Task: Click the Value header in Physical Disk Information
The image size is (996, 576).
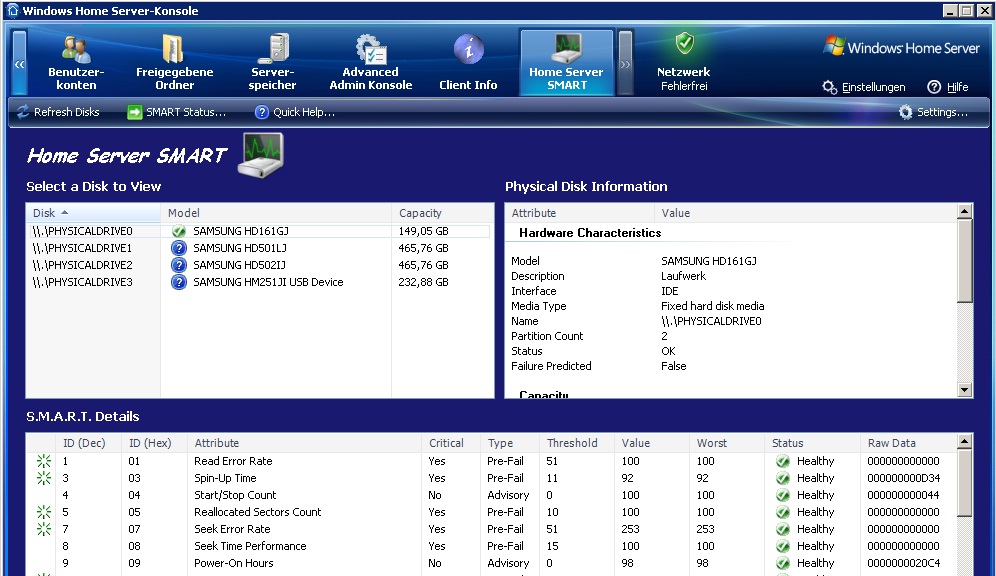Action: coord(805,213)
